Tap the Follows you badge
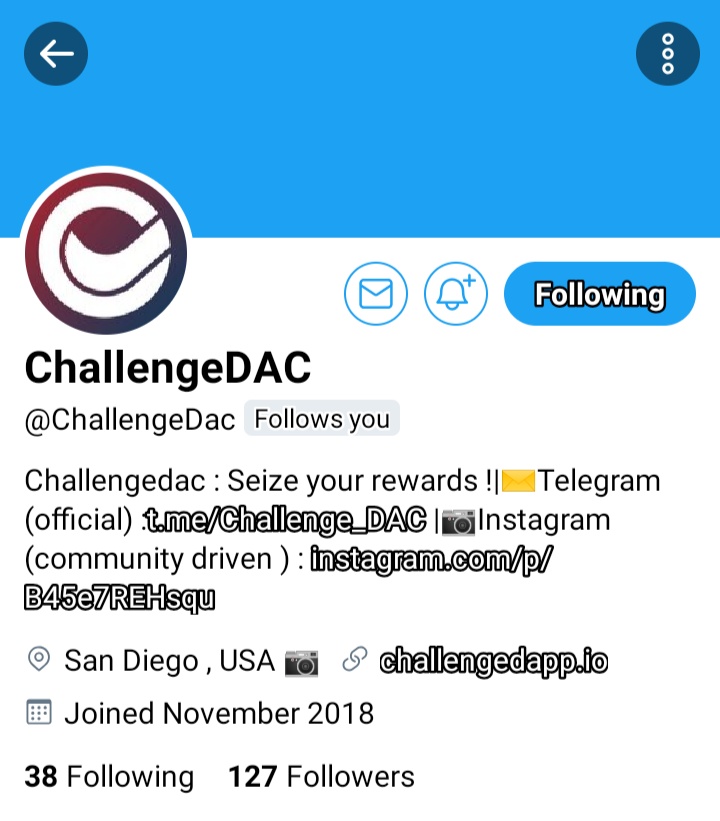 (322, 419)
